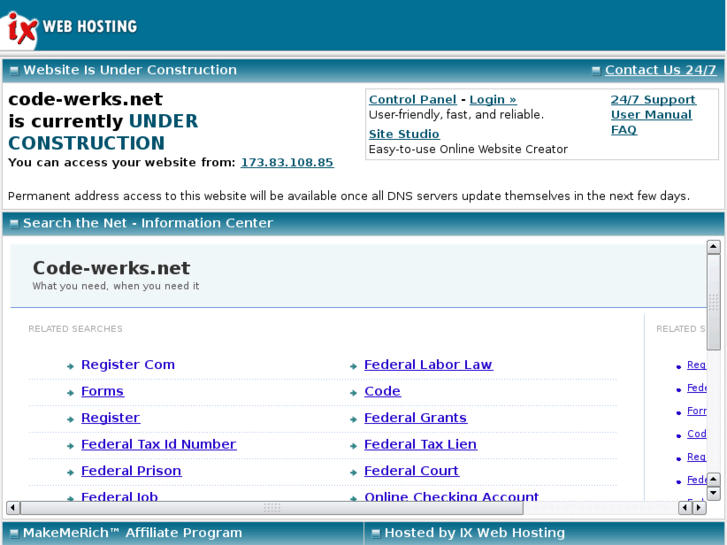Viewport: 727px width, 545px height.
Task: Click the square icon beside Website Is Under Construction
Action: tap(14, 71)
